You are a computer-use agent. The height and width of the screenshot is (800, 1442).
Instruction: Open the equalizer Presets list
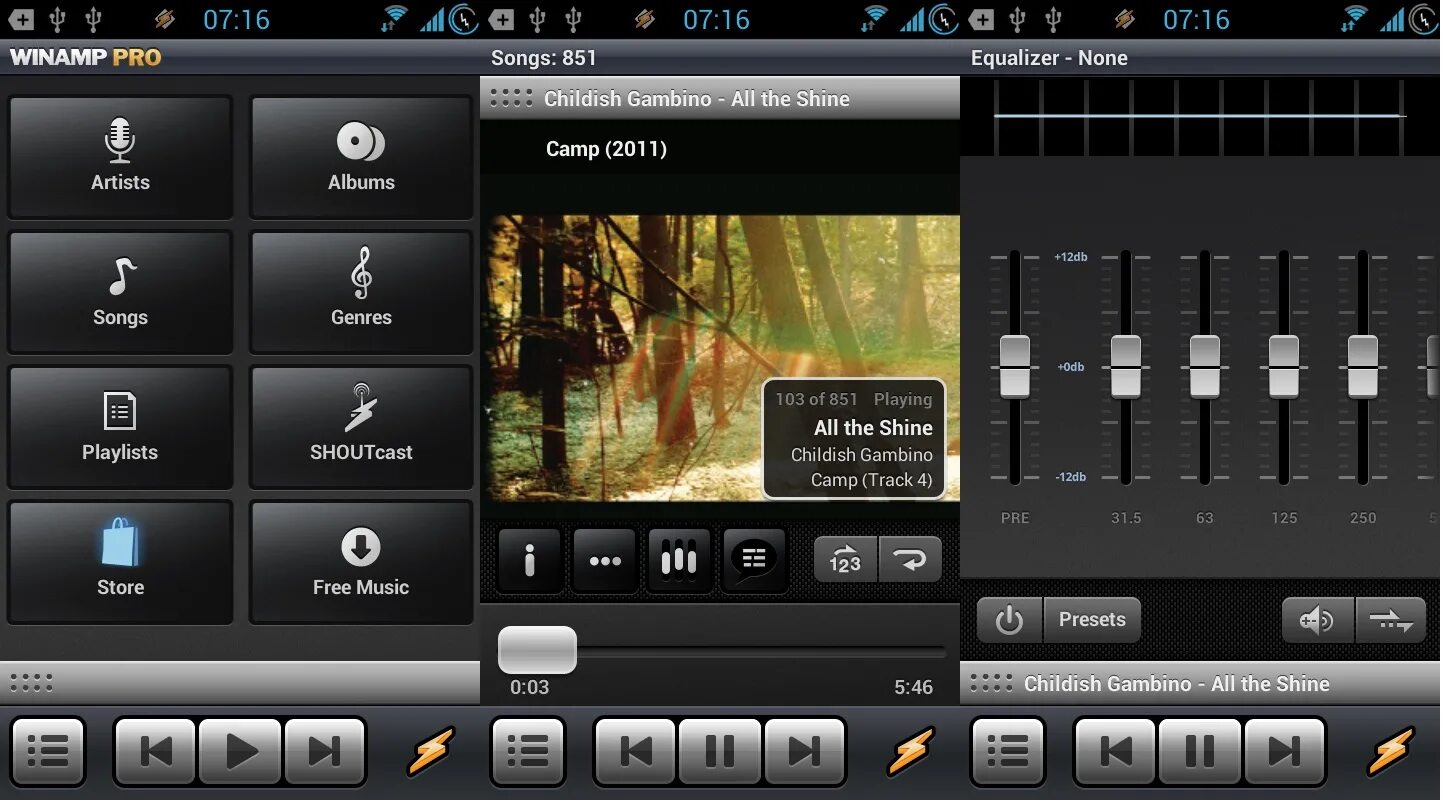(1092, 620)
